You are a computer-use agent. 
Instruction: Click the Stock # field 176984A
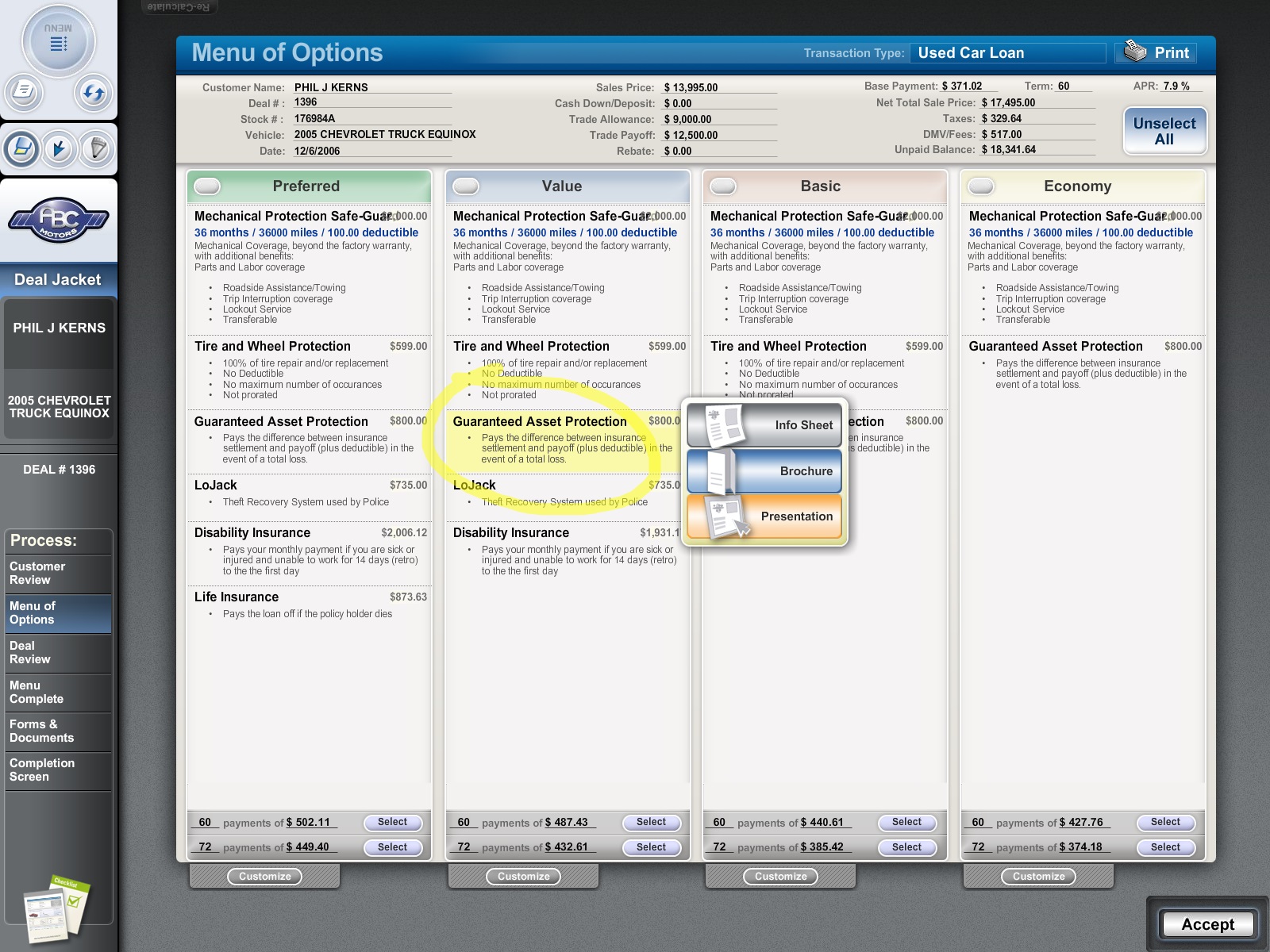(371, 118)
